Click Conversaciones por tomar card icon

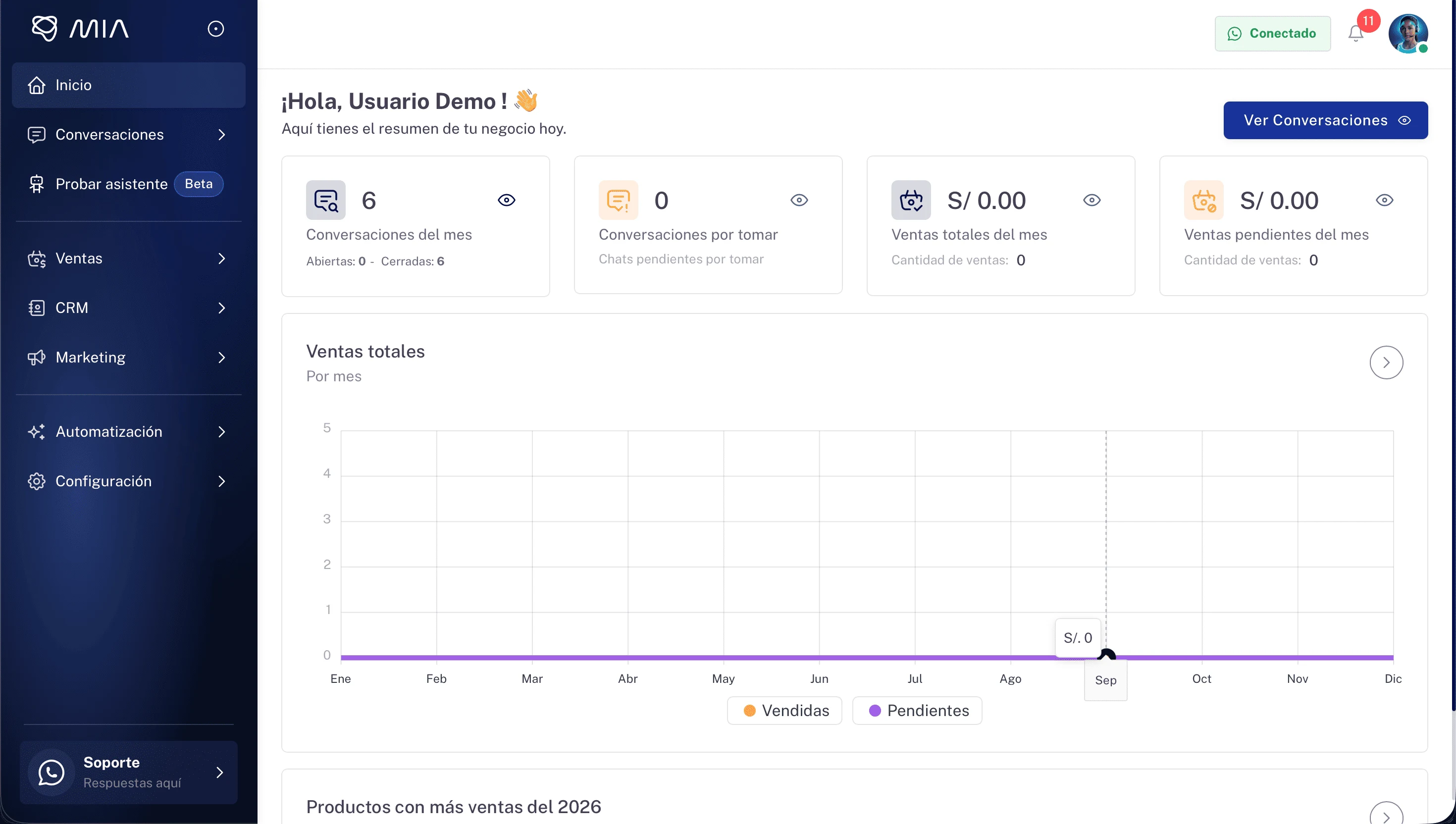(x=619, y=201)
